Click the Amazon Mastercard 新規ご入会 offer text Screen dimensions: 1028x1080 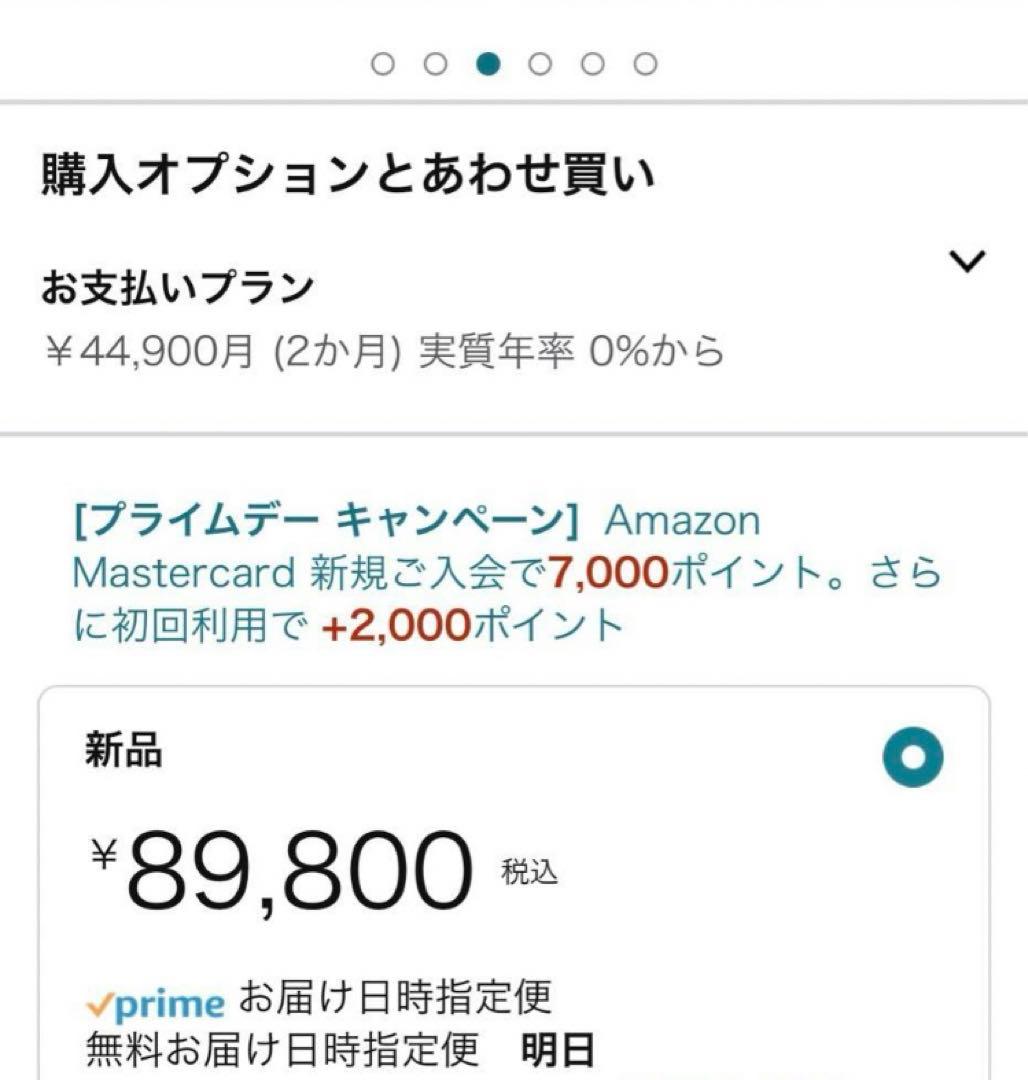click(310, 573)
